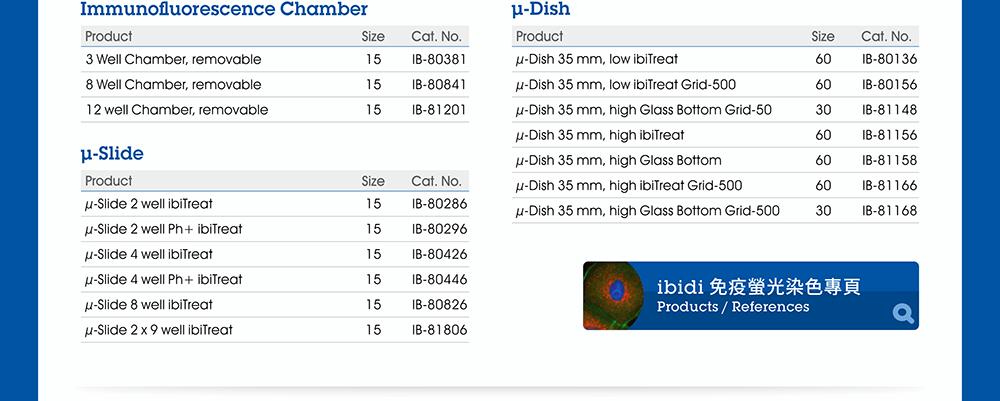The height and width of the screenshot is (401, 1000).
Task: Click Cat. No. header in μ-Dish table
Action: tap(886, 36)
